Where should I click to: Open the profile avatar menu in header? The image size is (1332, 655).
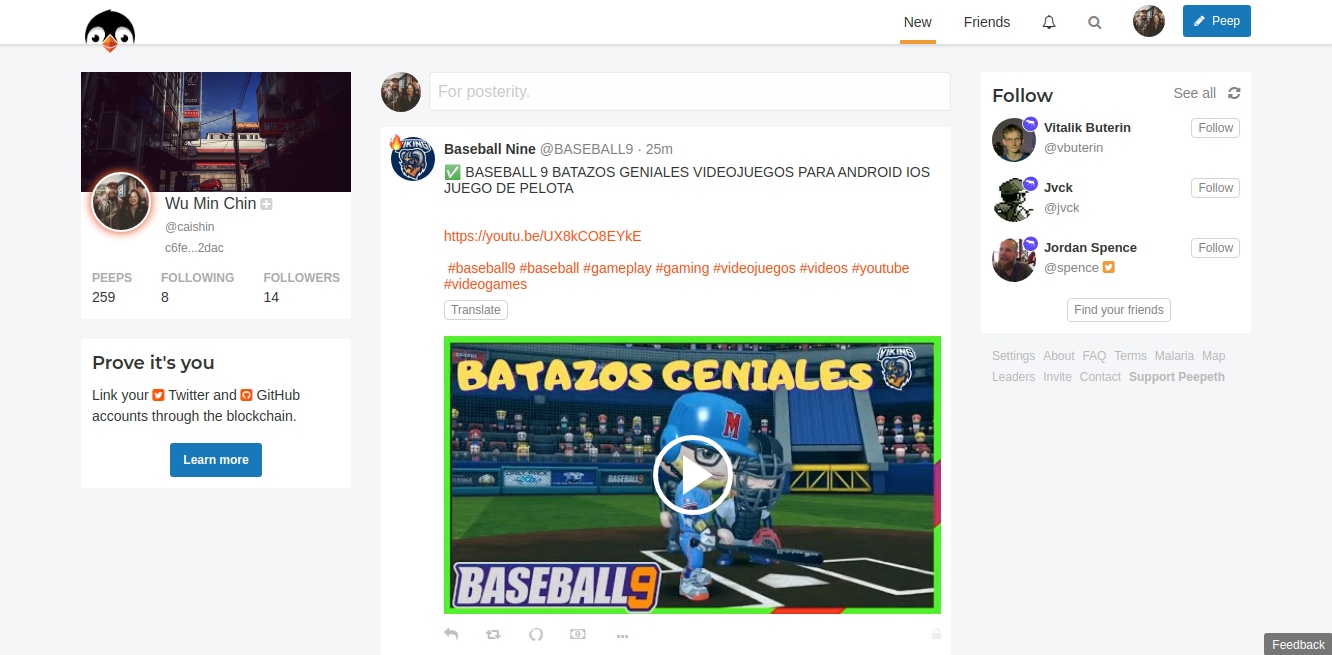click(x=1149, y=21)
